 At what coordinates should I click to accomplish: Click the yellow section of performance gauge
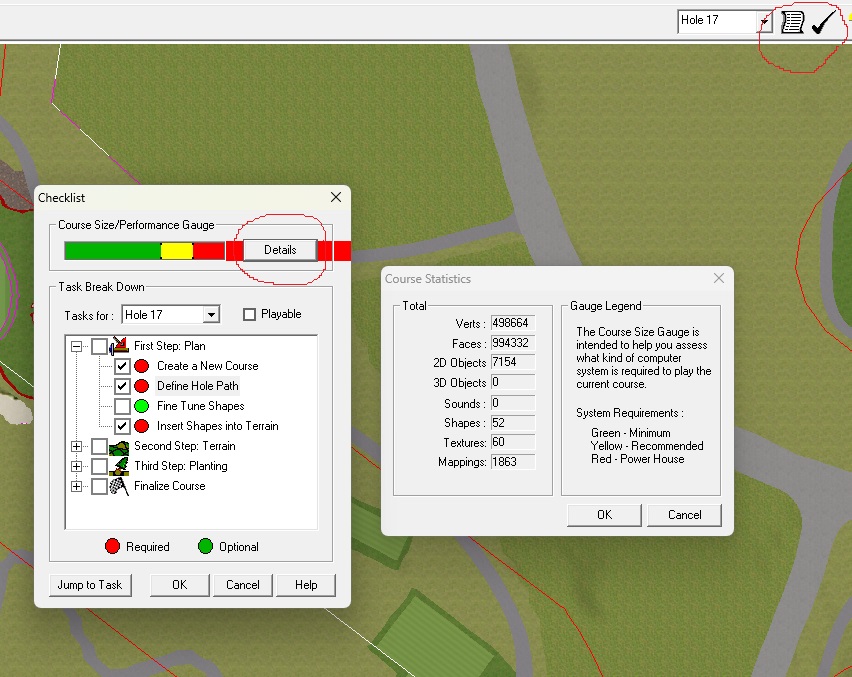[176, 250]
